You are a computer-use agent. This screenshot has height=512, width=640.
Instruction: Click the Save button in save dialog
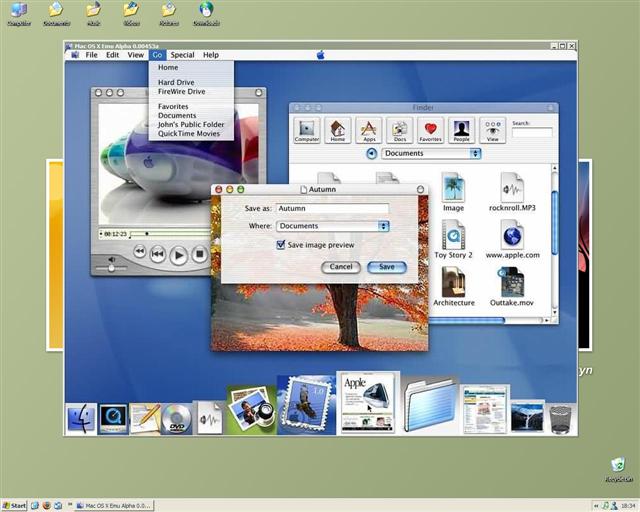(387, 267)
